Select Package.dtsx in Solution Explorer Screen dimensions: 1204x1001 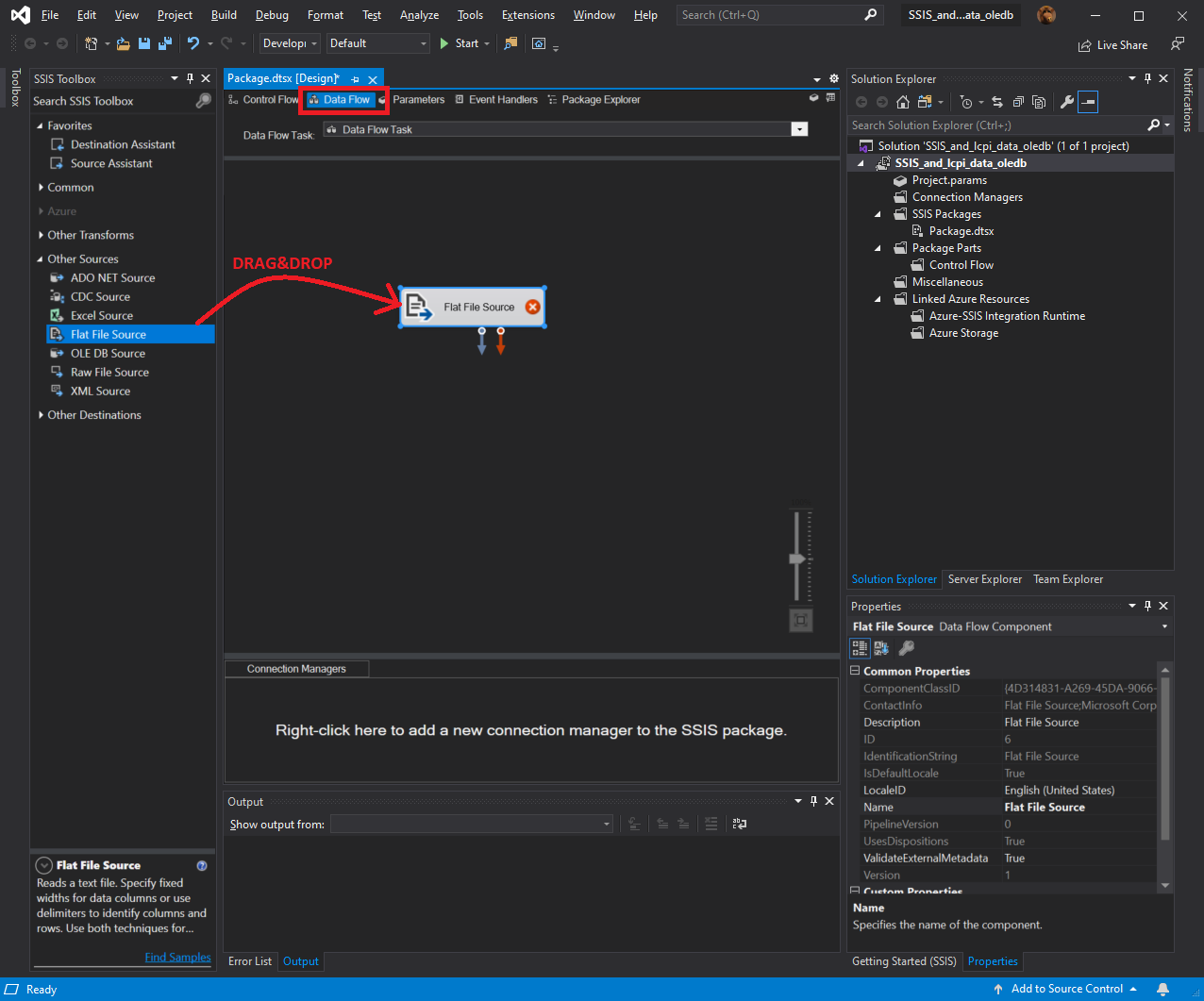962,231
